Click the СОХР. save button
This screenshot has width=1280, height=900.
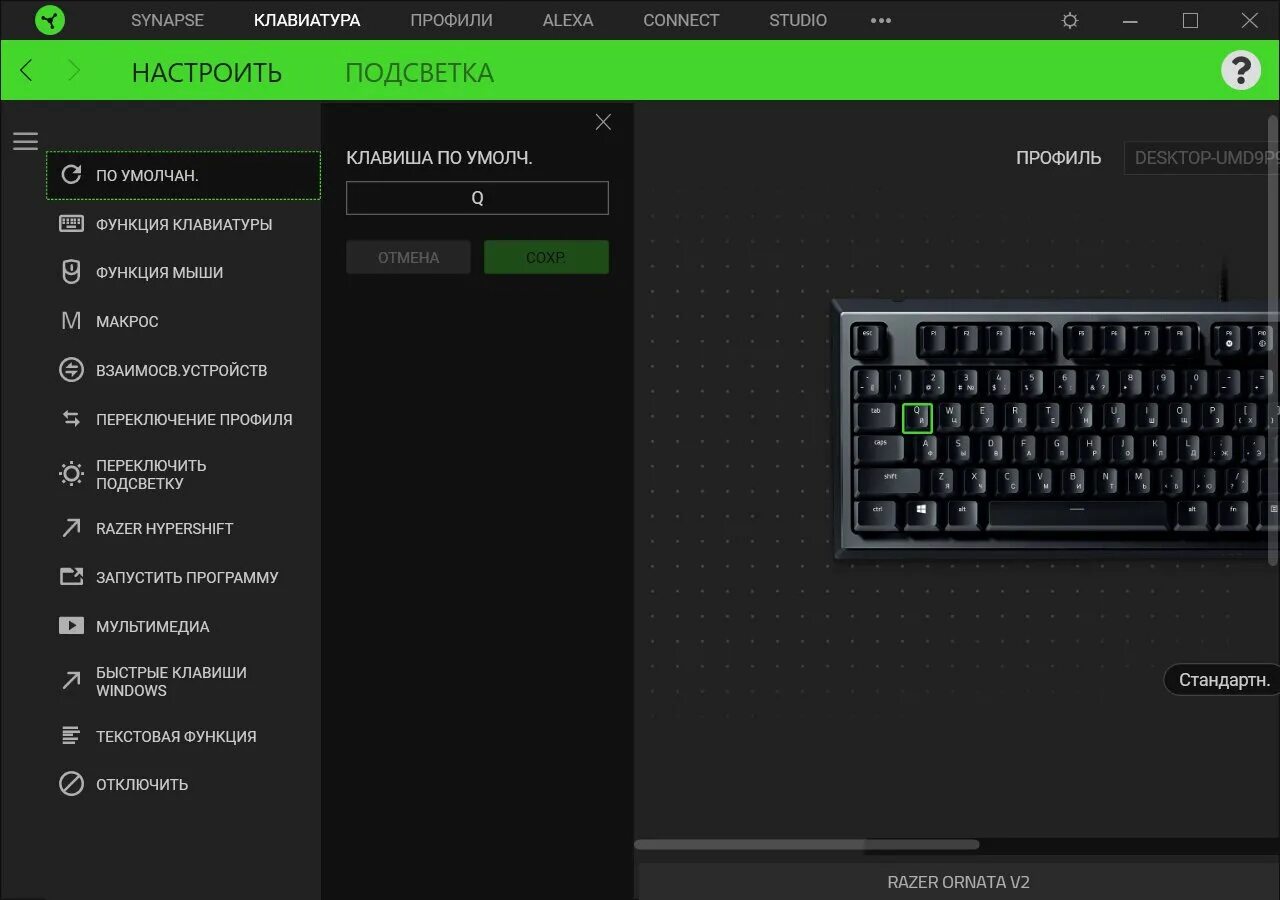[x=546, y=257]
